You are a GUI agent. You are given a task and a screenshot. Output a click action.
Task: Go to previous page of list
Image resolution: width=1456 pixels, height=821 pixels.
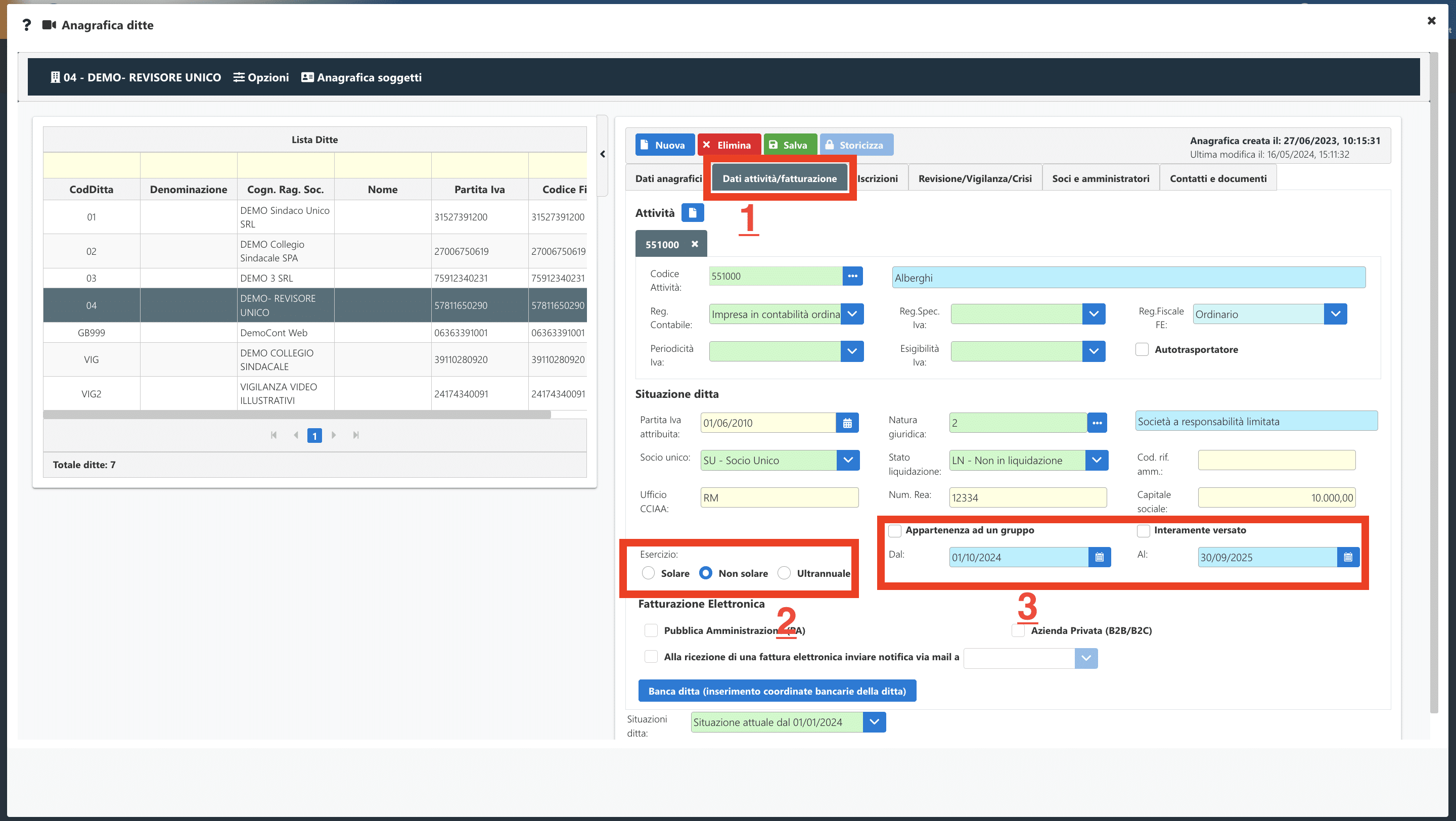296,435
